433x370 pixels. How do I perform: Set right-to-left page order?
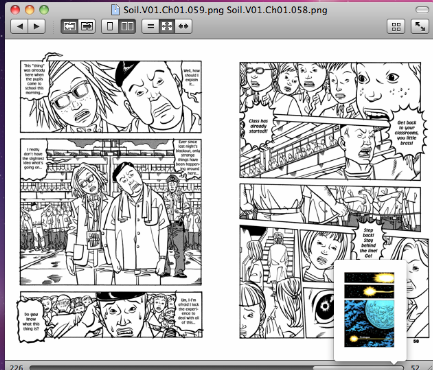tap(69, 26)
